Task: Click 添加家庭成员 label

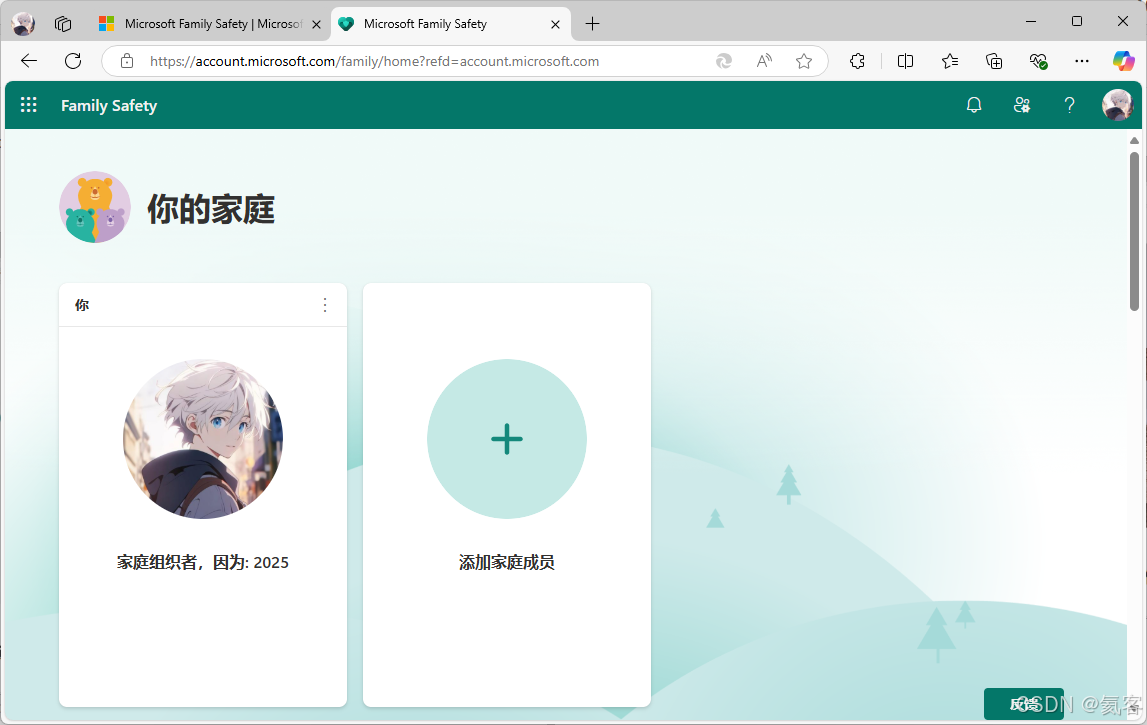Action: point(507,563)
